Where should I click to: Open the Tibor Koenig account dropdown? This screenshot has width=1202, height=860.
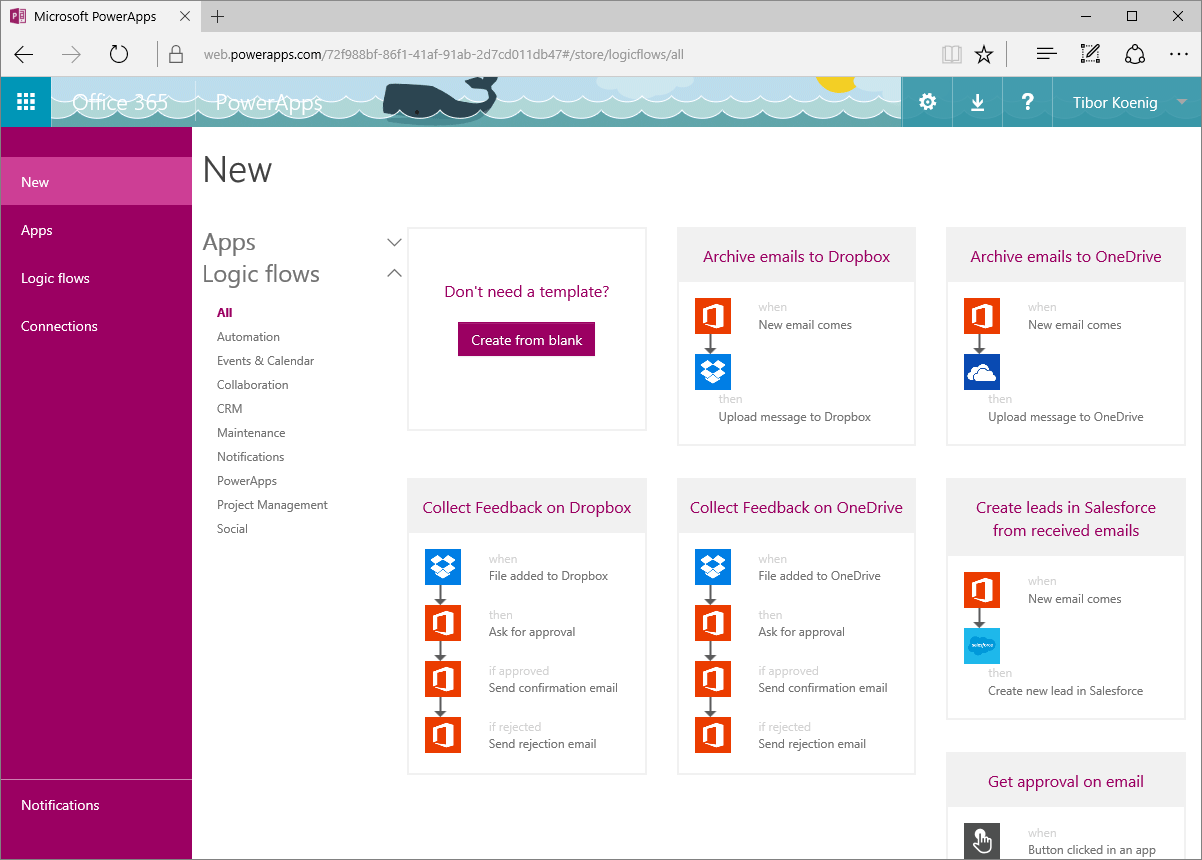click(1127, 102)
